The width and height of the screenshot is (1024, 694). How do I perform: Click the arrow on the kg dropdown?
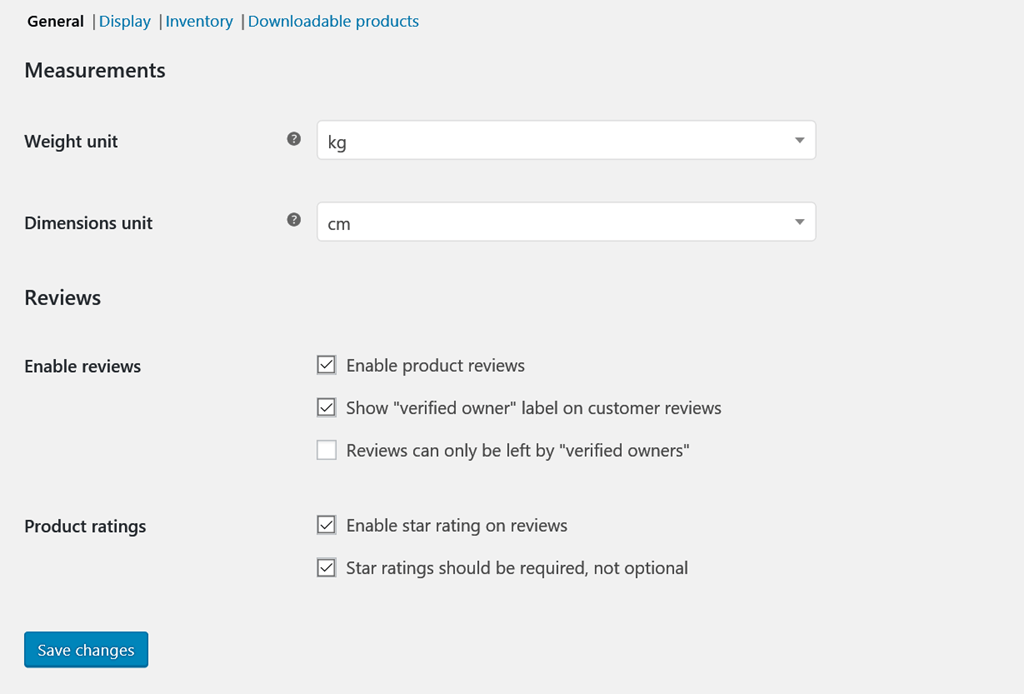point(799,140)
